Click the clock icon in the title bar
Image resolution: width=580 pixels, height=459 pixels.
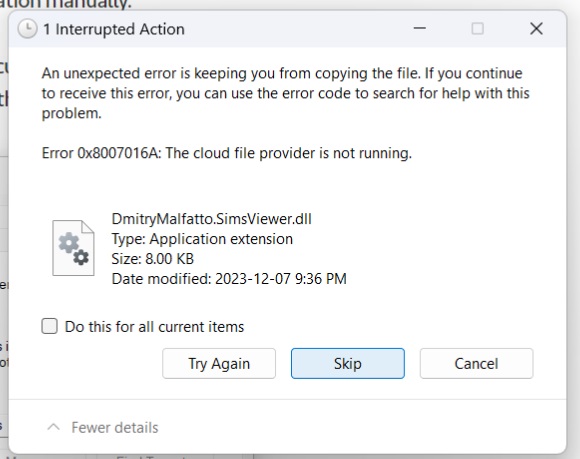click(x=27, y=29)
